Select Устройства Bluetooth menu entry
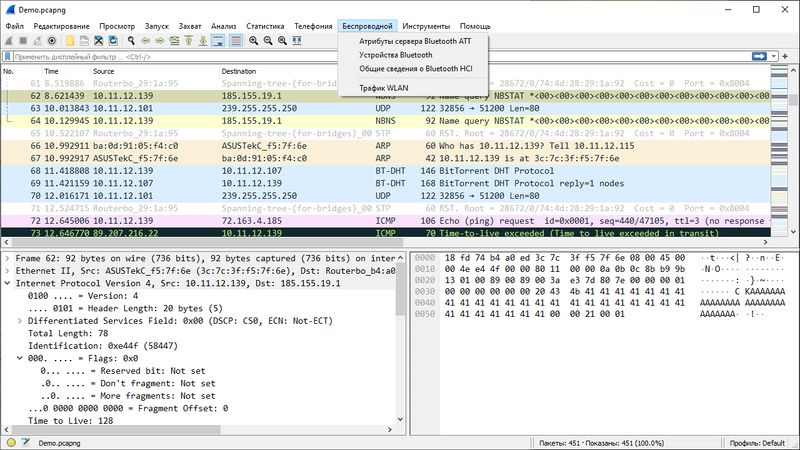800x450 pixels. 395,55
